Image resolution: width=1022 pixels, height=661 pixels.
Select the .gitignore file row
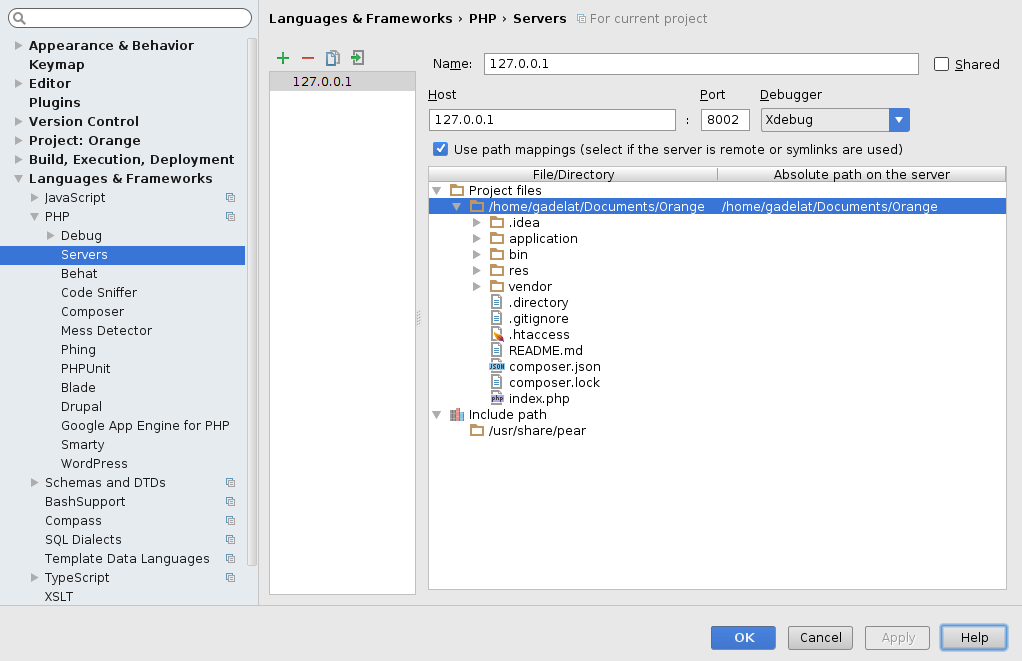coord(717,319)
